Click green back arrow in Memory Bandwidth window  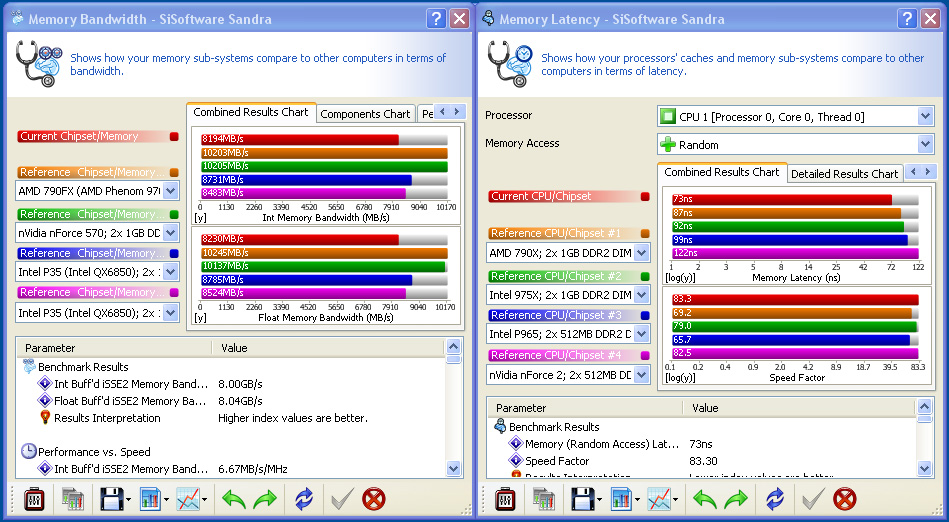(x=234, y=499)
